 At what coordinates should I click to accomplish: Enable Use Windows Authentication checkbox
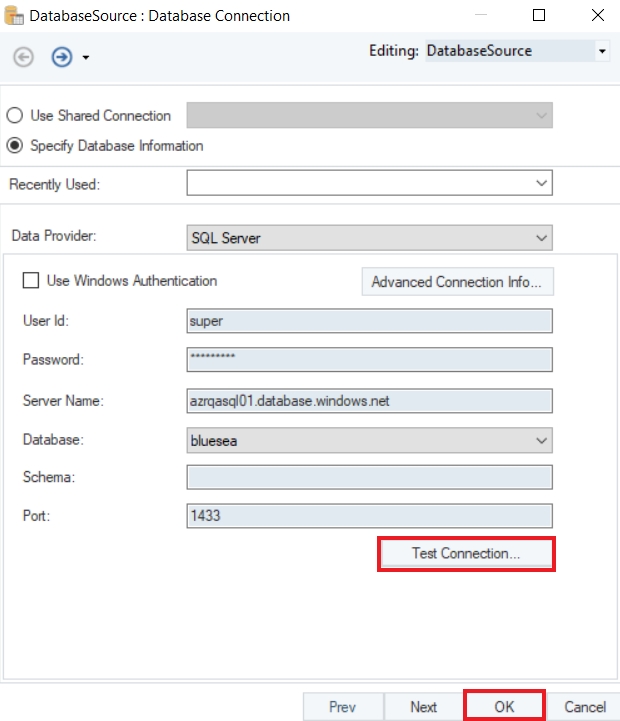(31, 281)
